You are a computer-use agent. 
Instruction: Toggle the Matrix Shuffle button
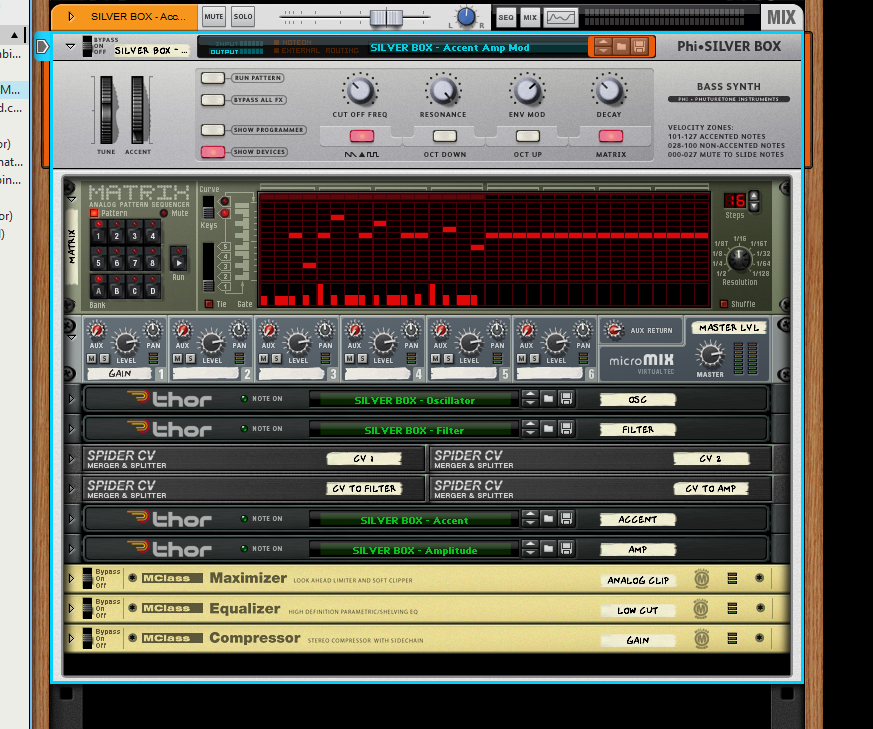[x=724, y=304]
